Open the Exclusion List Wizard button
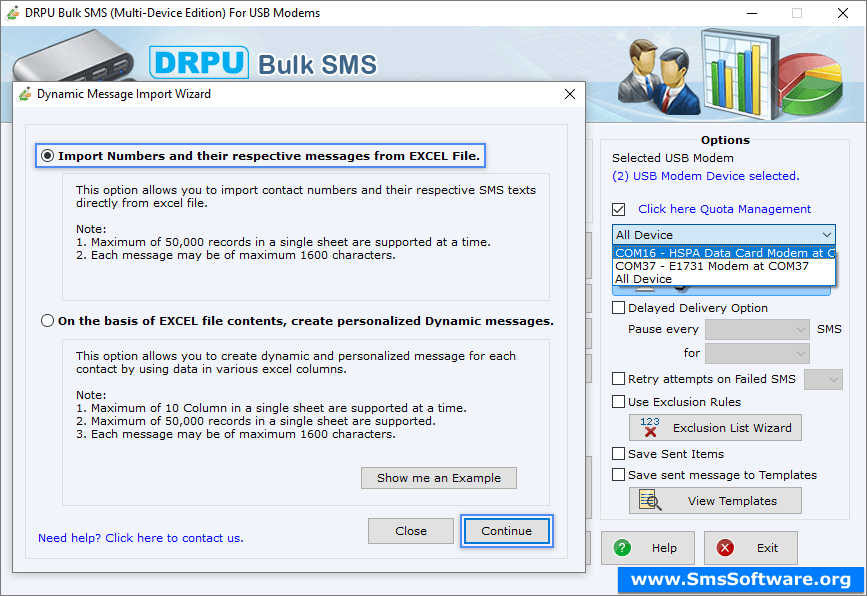The height and width of the screenshot is (596, 867). click(x=715, y=427)
